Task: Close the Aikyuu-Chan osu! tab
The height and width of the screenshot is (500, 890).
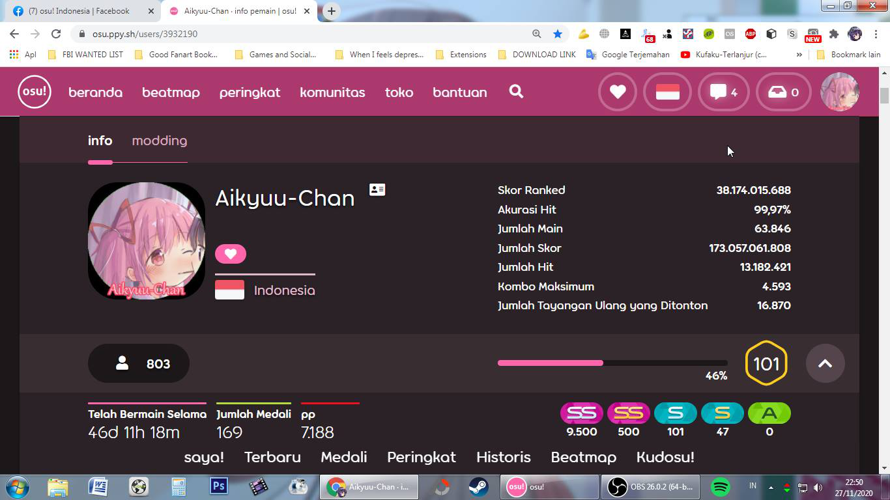Action: click(x=307, y=11)
